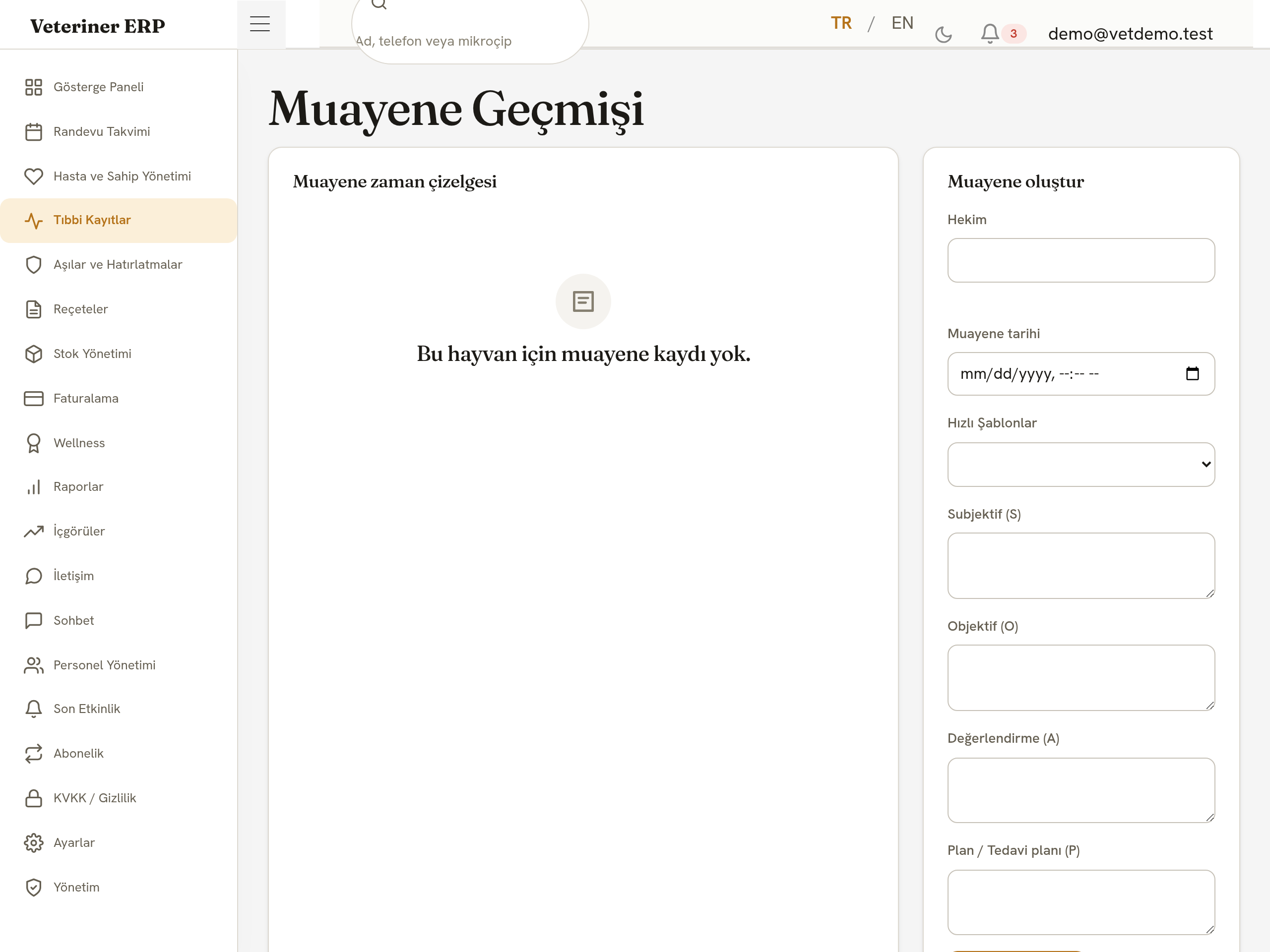This screenshot has width=1270, height=952.
Task: Open the Muayene tarihi calendar picker
Action: coord(1192,373)
